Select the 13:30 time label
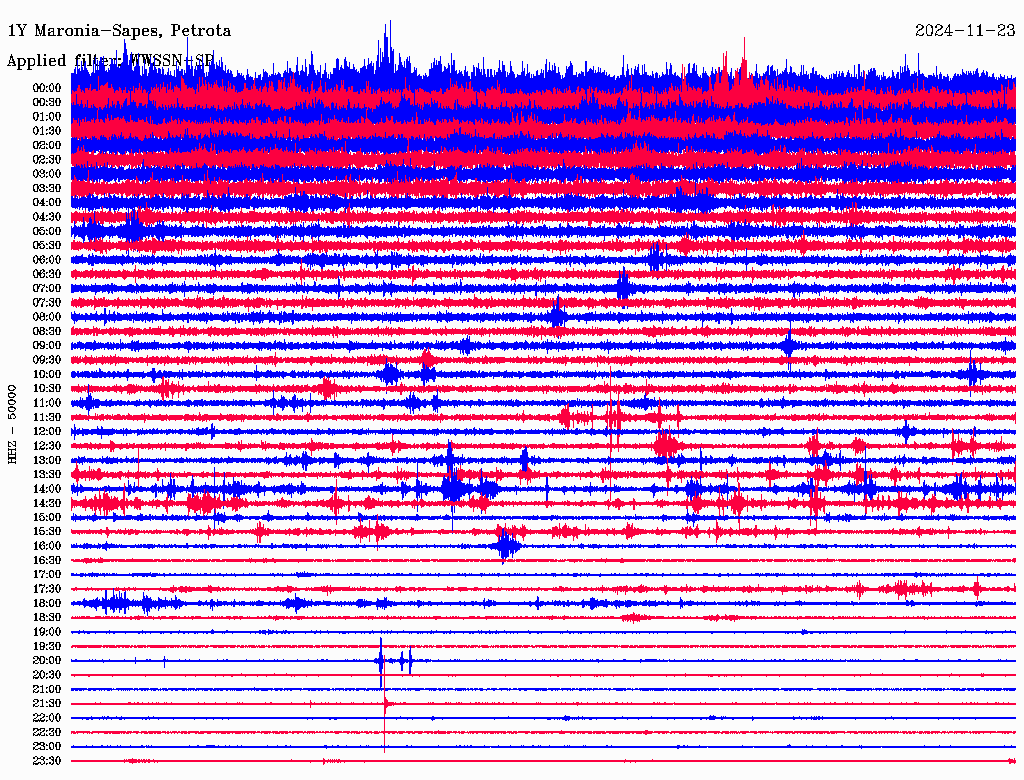1024x780 pixels. pyautogui.click(x=47, y=475)
